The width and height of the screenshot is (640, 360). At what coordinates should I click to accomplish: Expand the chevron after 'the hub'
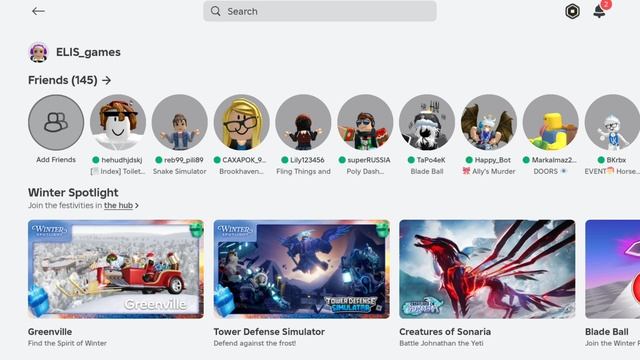point(137,206)
